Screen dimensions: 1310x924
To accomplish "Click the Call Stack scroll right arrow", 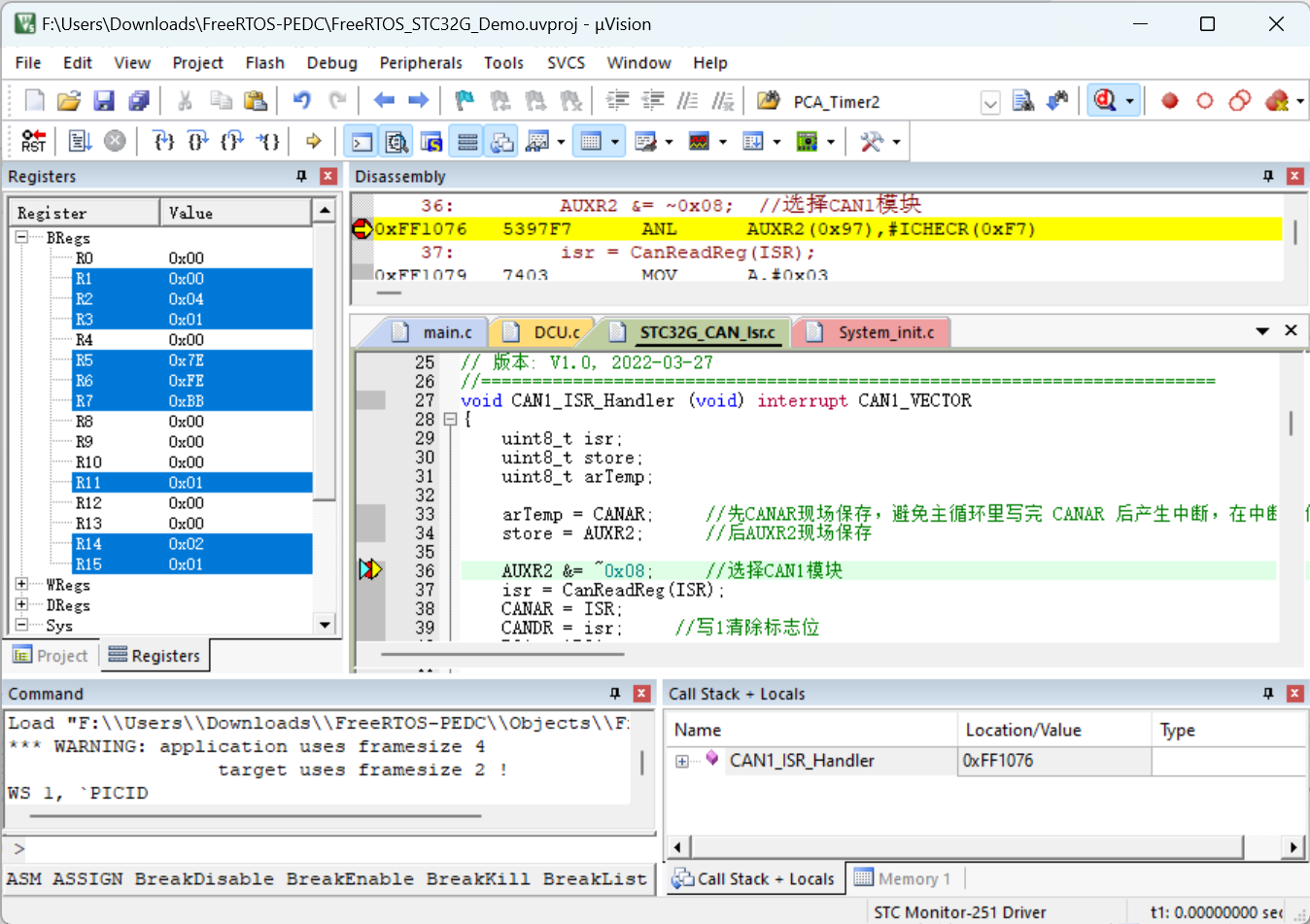I will [1293, 846].
